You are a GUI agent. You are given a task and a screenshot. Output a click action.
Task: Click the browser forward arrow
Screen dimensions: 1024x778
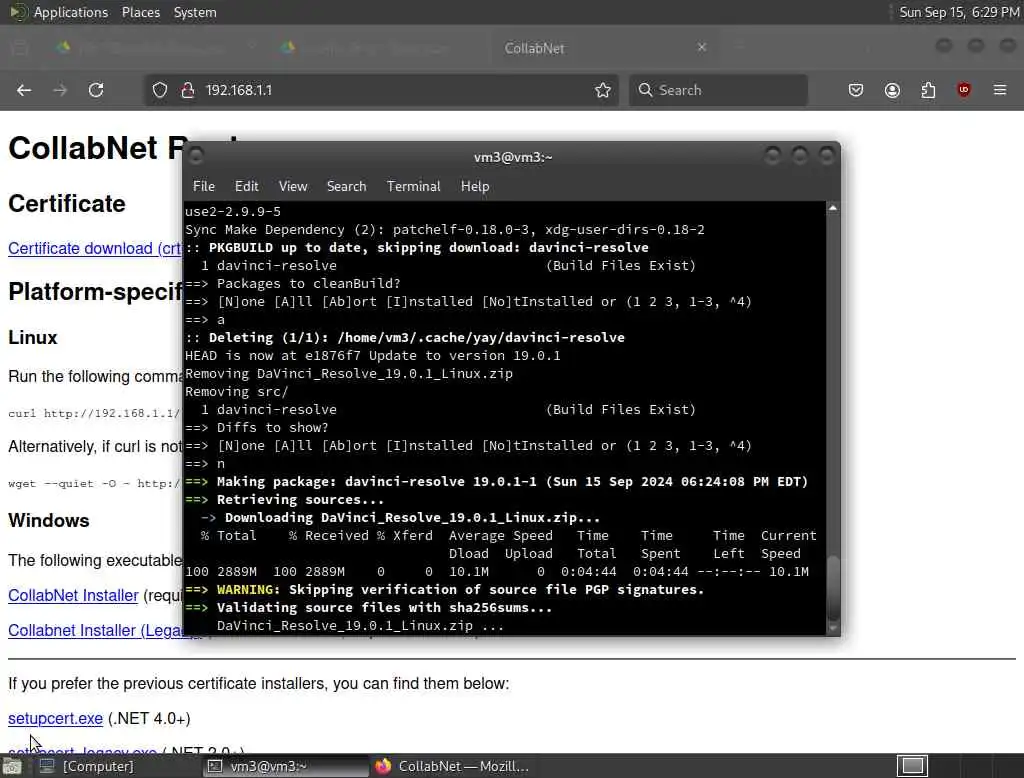[60, 90]
